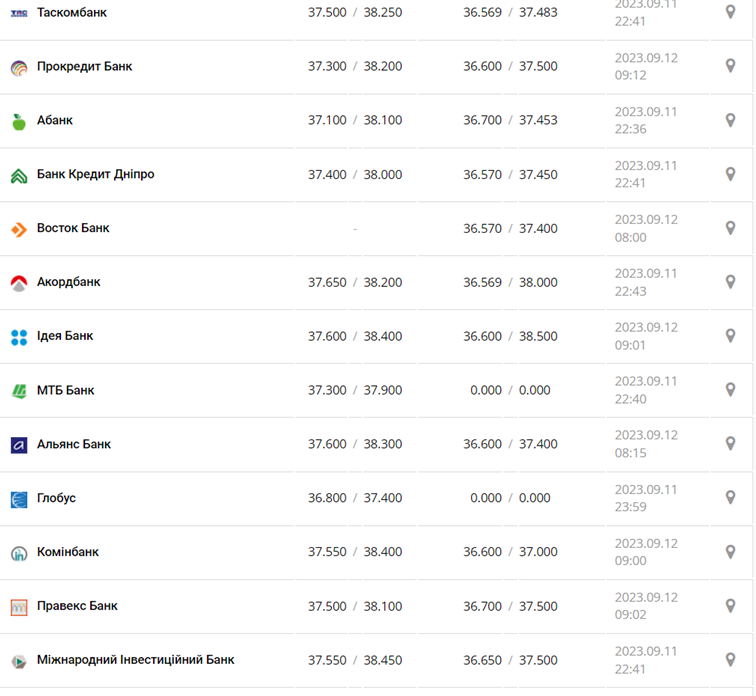Open the Таскомбанк bank link
Image resolution: width=756 pixels, height=696 pixels.
coord(72,13)
